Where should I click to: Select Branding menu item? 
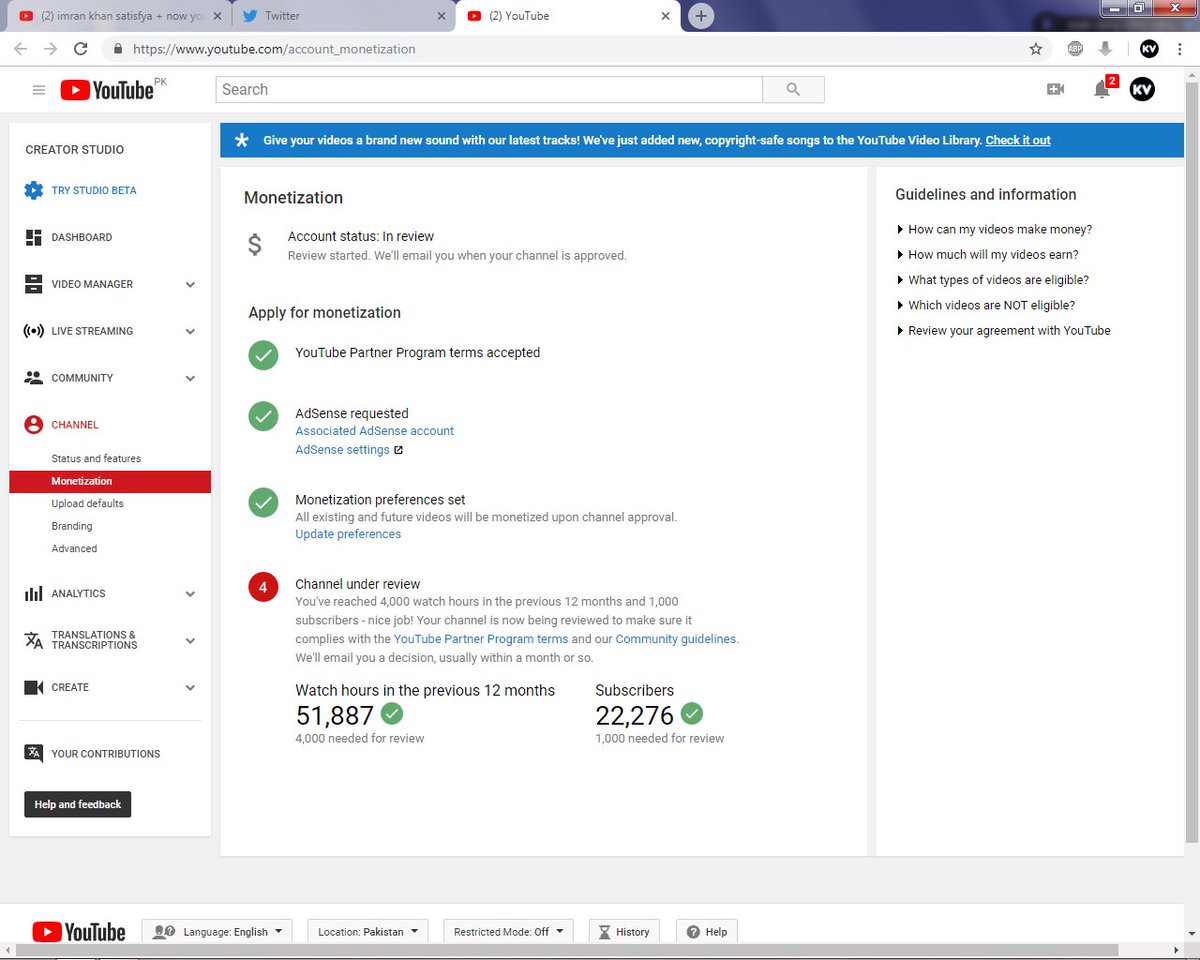point(72,526)
